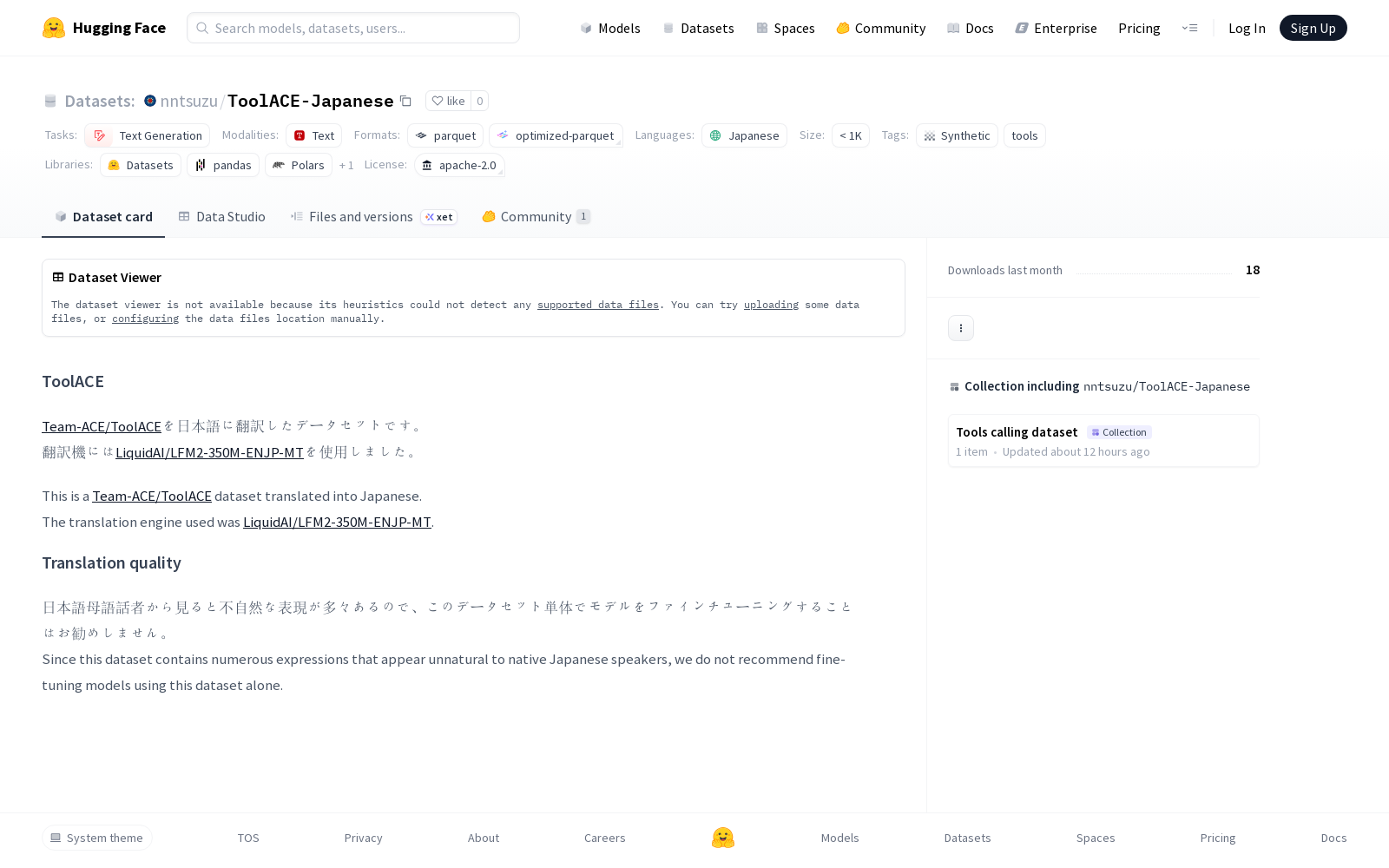Select the Text Generation task tag

coord(148,135)
